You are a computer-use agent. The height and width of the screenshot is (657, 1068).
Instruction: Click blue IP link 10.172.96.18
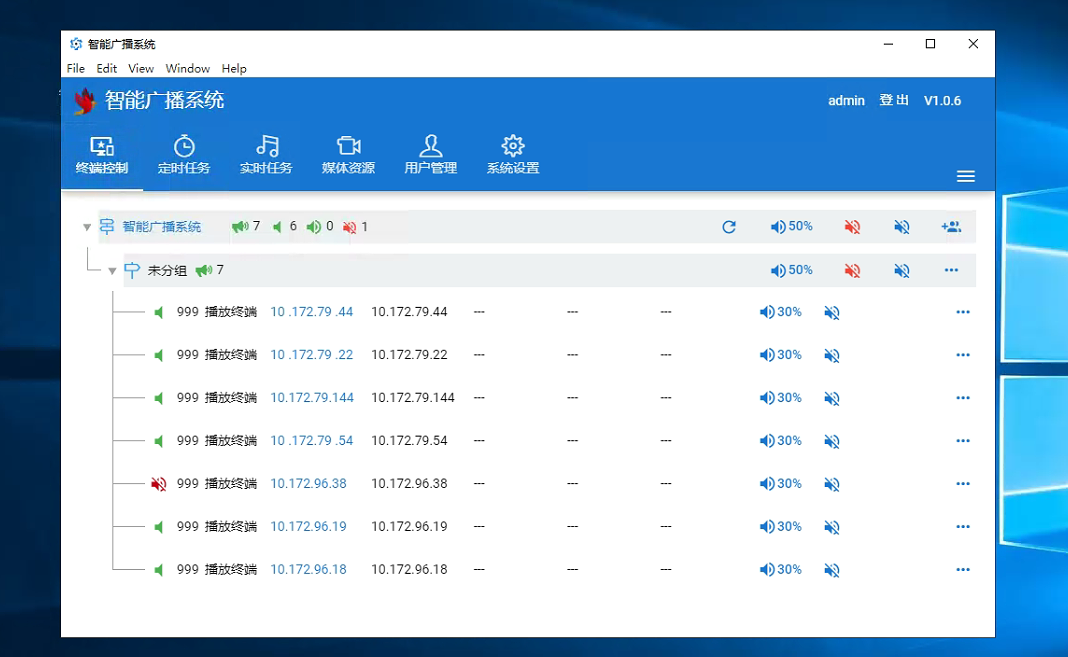point(309,569)
